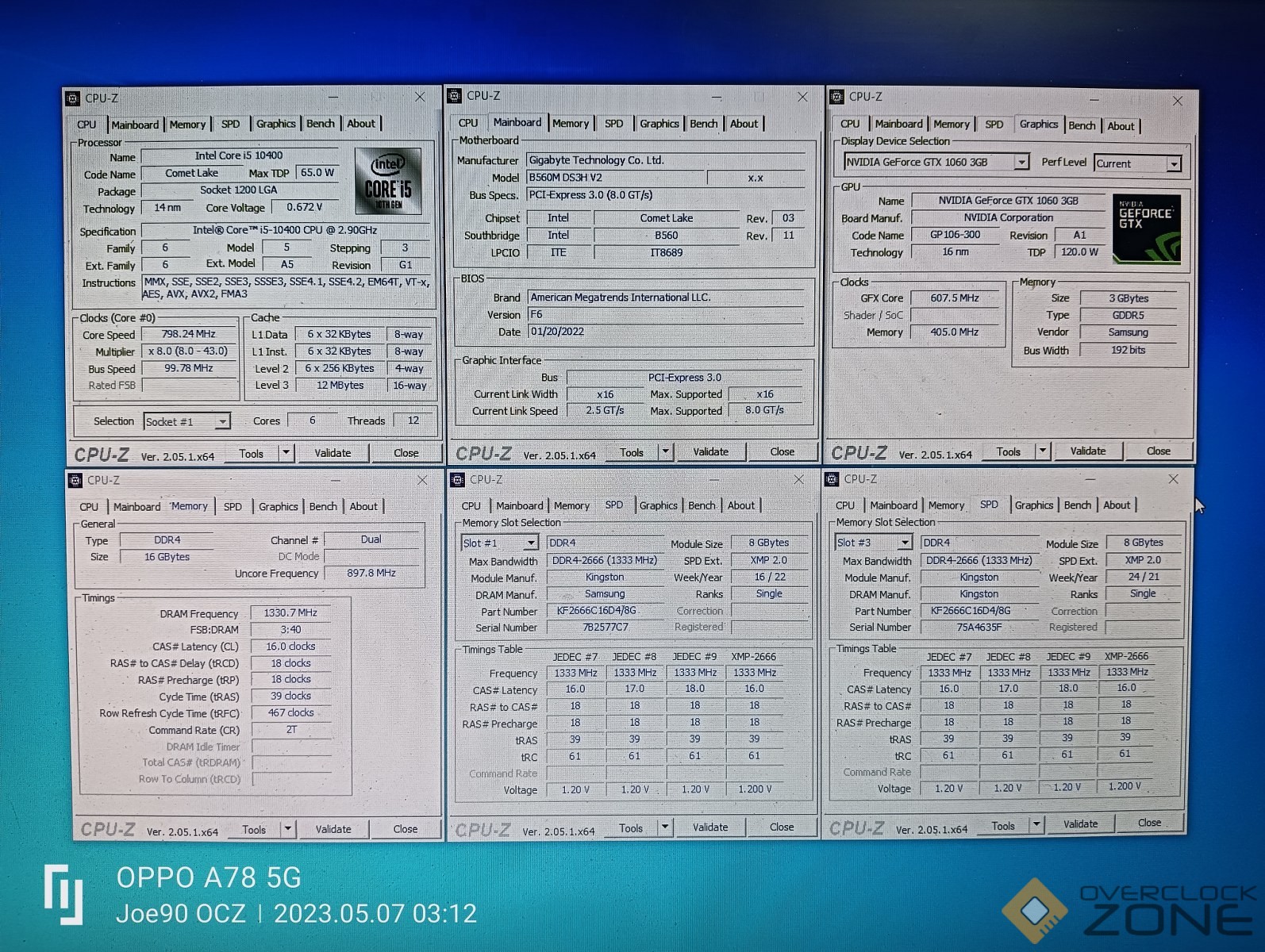Viewport: 1265px width, 952px height.
Task: Open the Socket #1 selection dropdown
Action: (x=222, y=421)
